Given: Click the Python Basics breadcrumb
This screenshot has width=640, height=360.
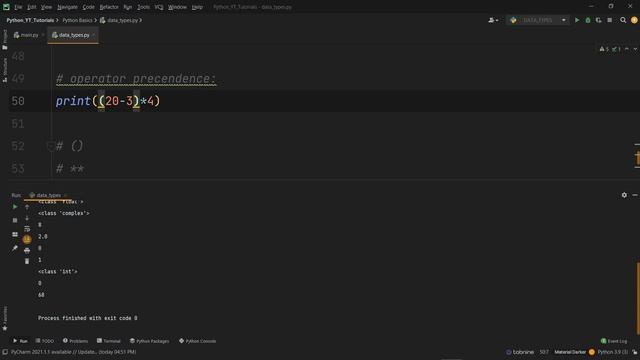Looking at the screenshot, I should tap(77, 20).
